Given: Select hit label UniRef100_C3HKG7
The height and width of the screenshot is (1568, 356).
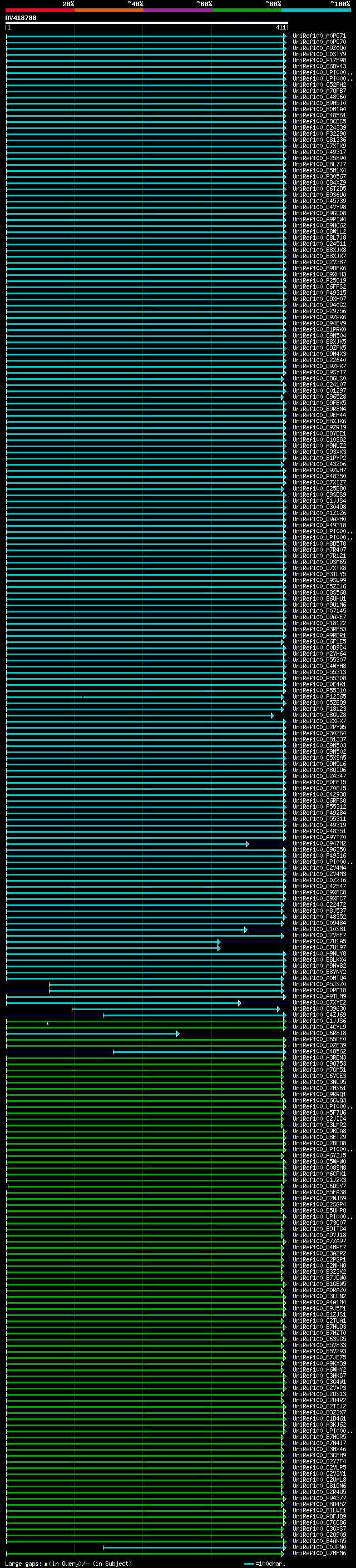Looking at the screenshot, I should click(x=319, y=1376).
